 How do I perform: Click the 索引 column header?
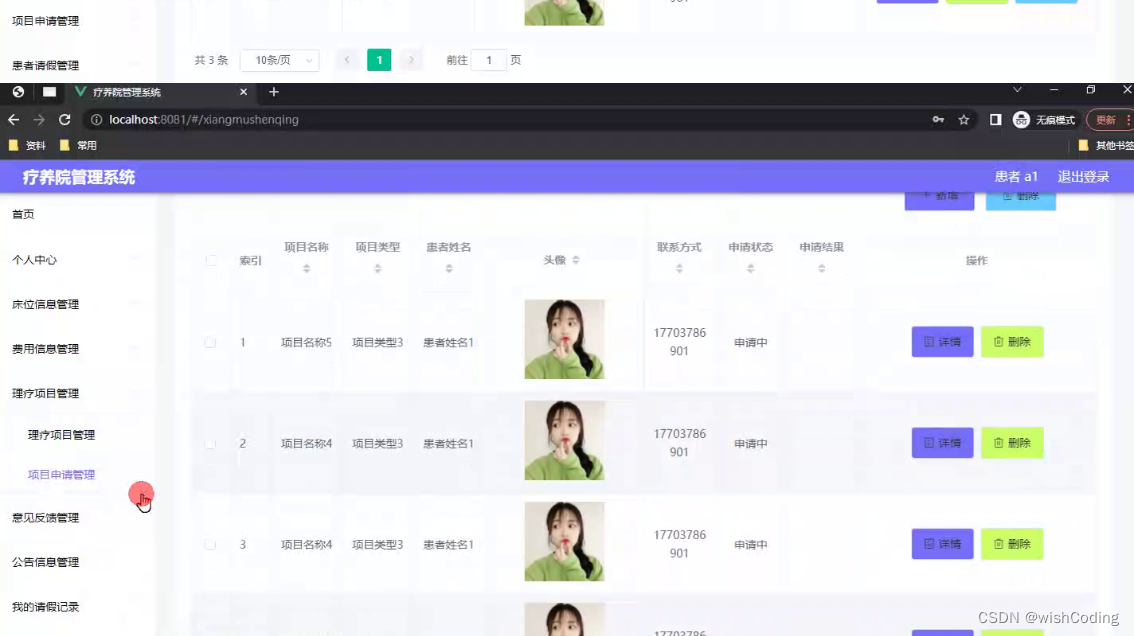pos(250,260)
